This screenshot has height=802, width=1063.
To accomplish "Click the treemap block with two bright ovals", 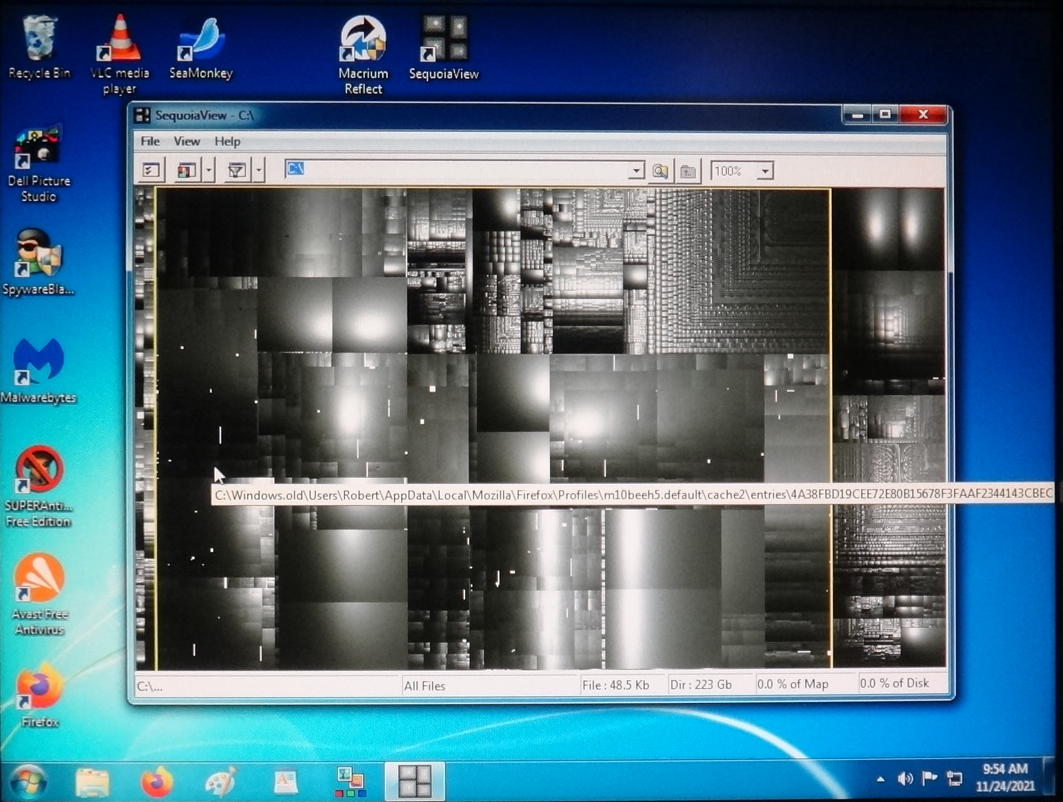I will [888, 229].
